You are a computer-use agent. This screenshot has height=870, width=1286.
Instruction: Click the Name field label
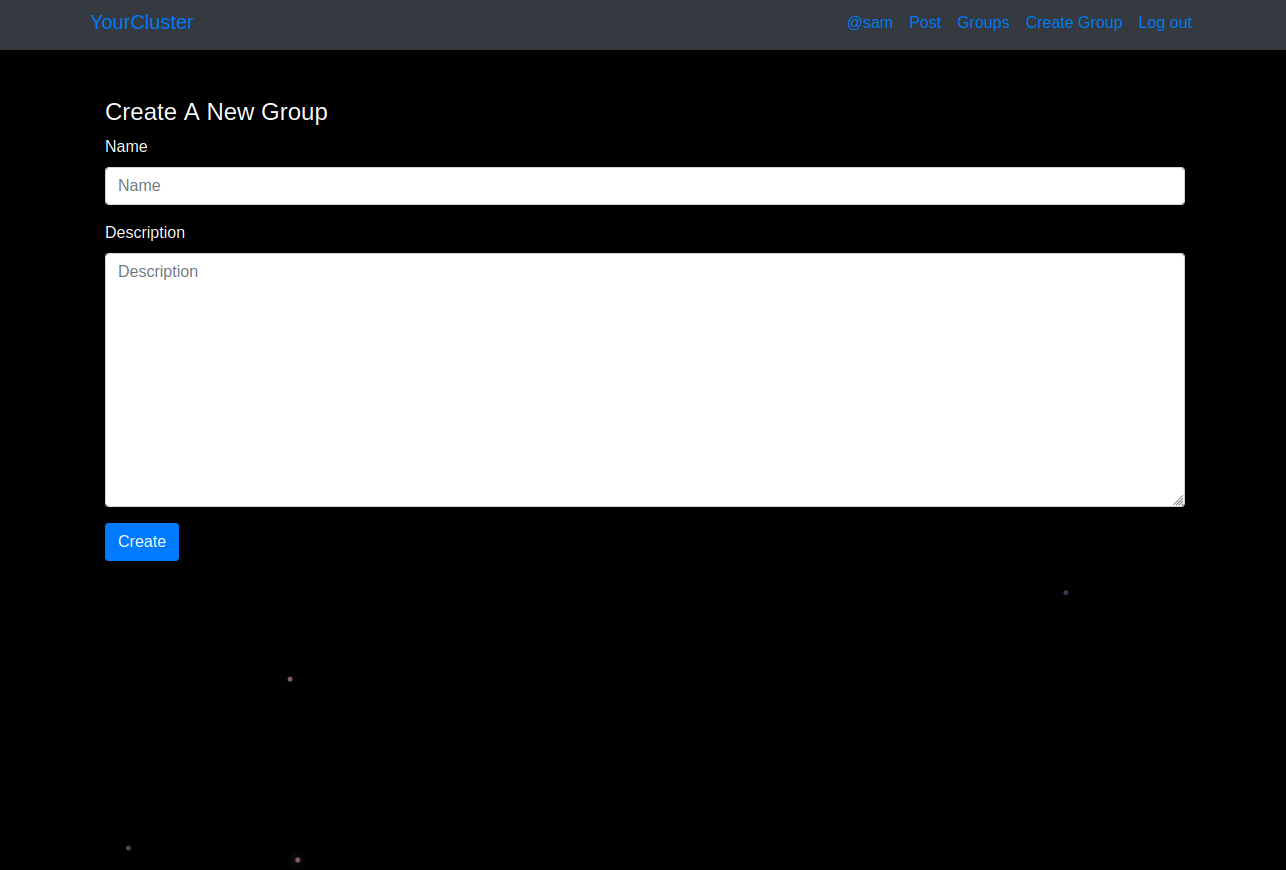tap(126, 146)
